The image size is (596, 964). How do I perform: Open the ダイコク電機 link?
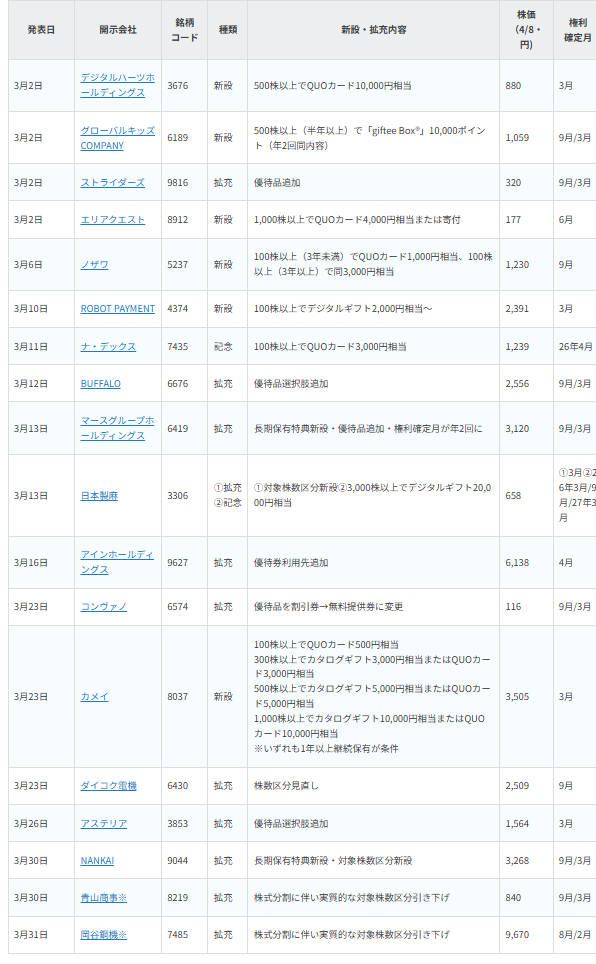108,786
